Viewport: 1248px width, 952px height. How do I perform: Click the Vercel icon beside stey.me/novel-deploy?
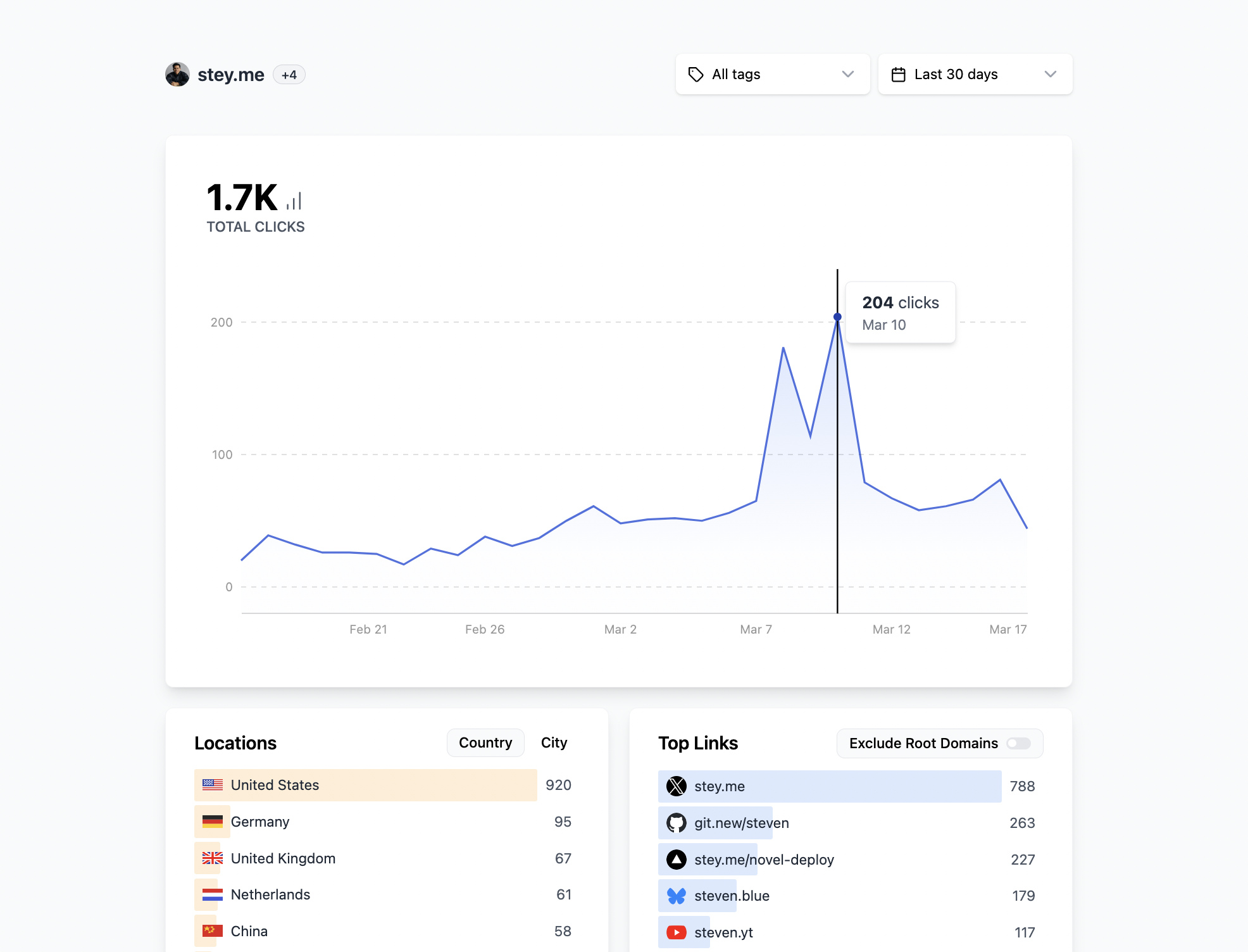coord(677,860)
